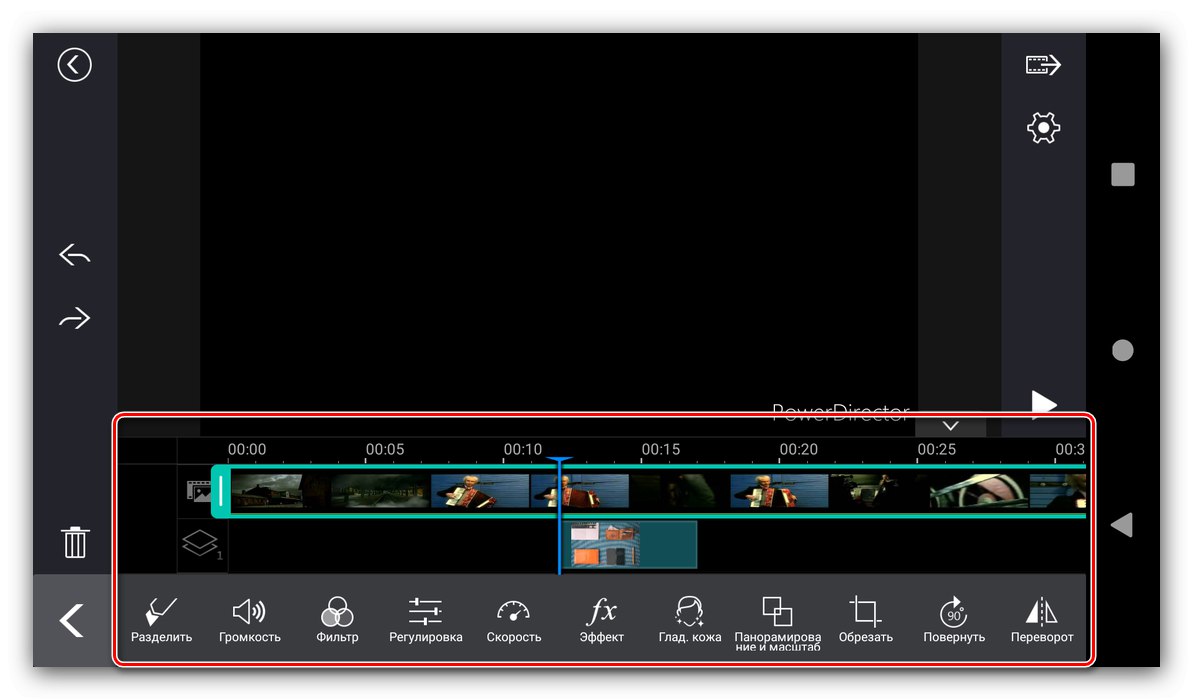Screen dimensions: 1193x700
Task: Tap the white trim handle at clip start
Action: click(221, 491)
